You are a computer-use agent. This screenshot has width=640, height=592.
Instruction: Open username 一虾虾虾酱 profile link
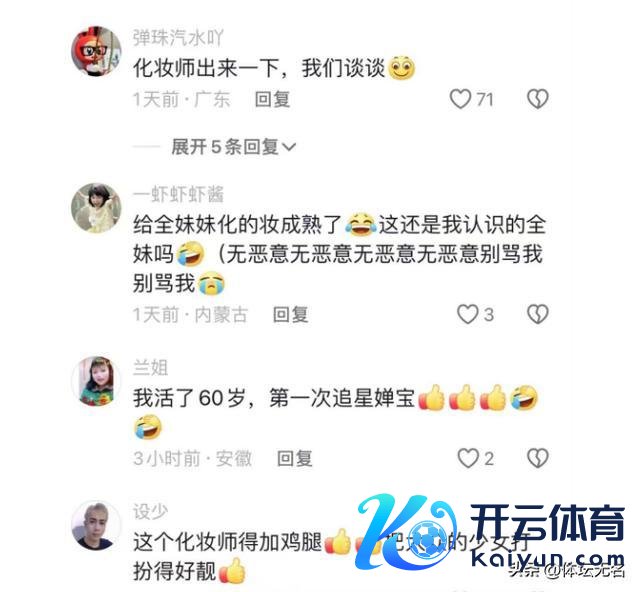(x=178, y=194)
